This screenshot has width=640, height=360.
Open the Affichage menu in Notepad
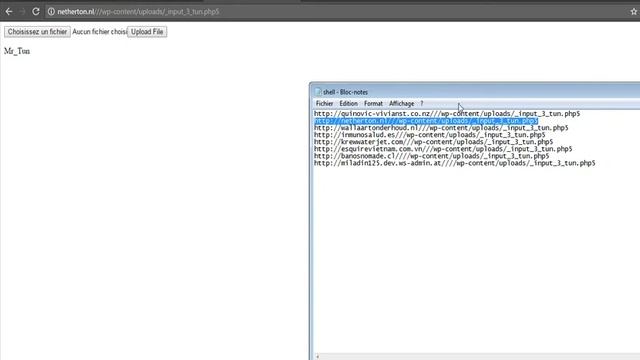tap(401, 104)
